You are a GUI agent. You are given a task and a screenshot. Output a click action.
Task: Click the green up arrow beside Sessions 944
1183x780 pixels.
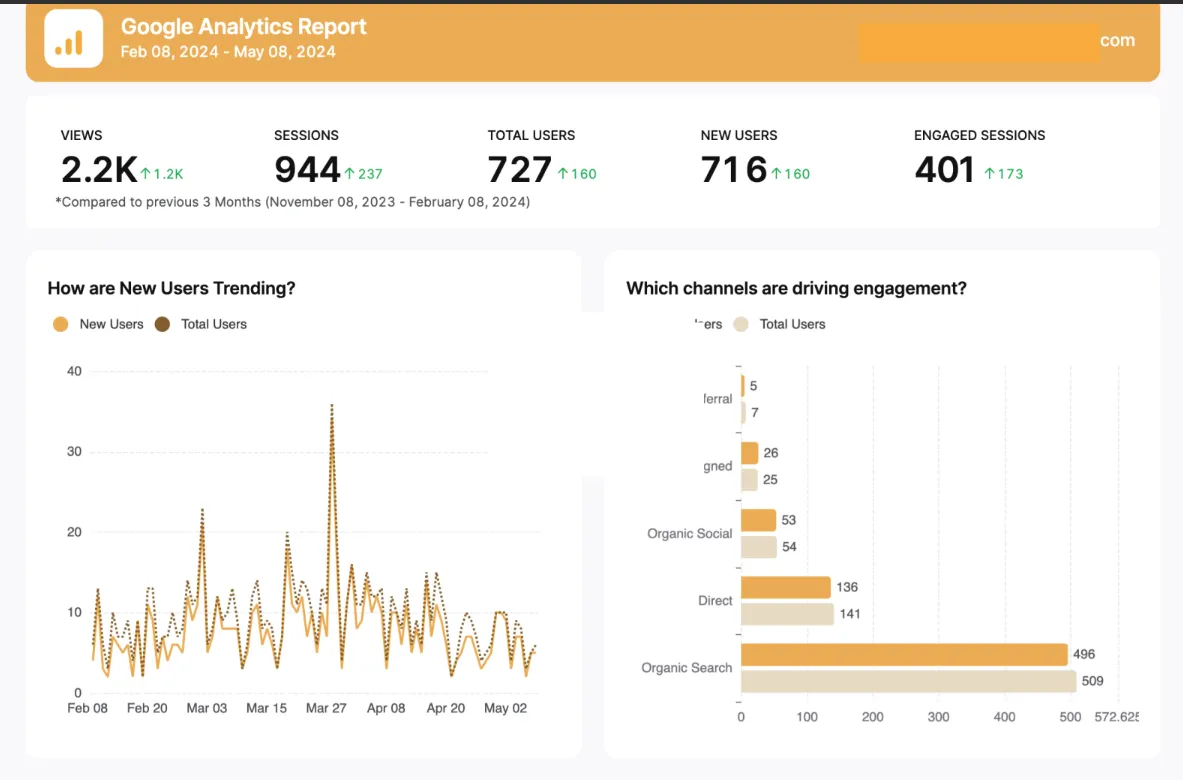(x=350, y=174)
